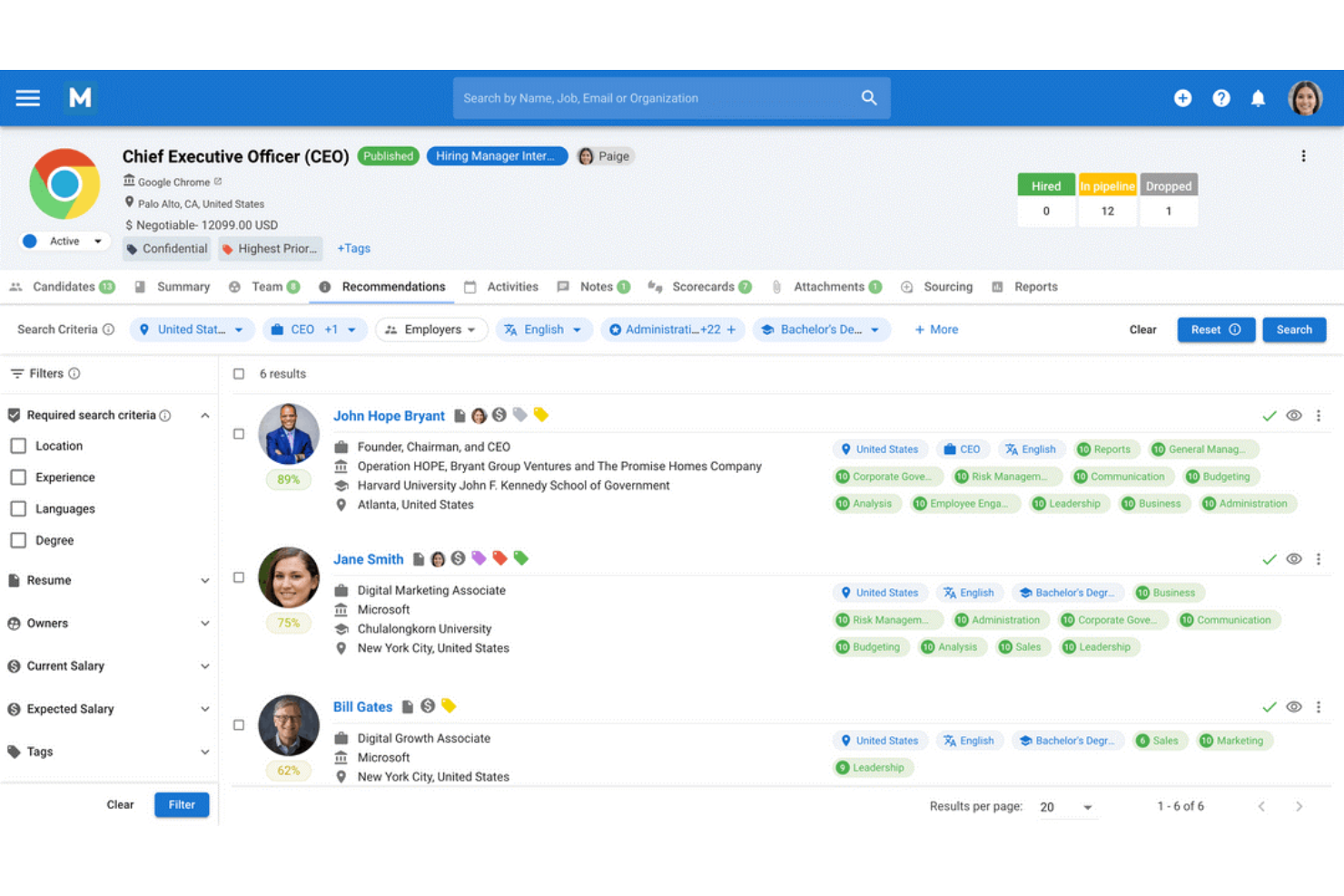The image size is (1344, 896).
Task: Click Bill Gates' profile photo
Action: coord(289,725)
